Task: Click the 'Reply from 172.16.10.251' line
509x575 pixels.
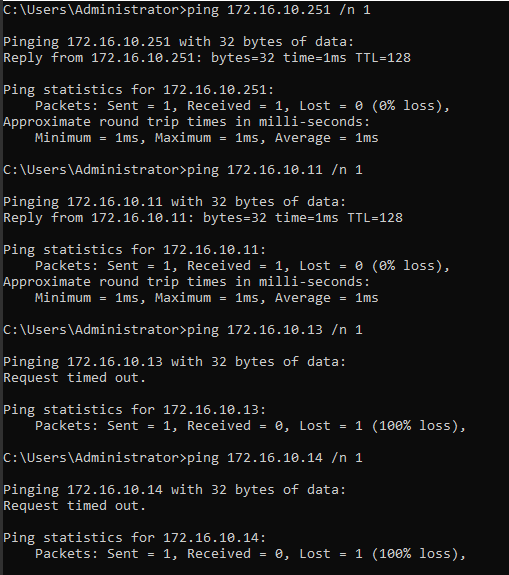Action: click(207, 58)
